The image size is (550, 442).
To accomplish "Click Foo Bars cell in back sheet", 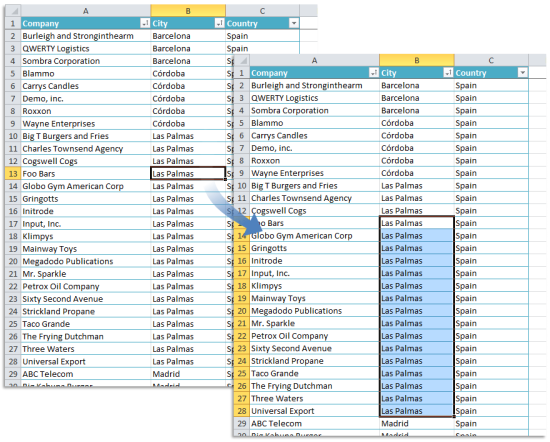I will coord(86,174).
